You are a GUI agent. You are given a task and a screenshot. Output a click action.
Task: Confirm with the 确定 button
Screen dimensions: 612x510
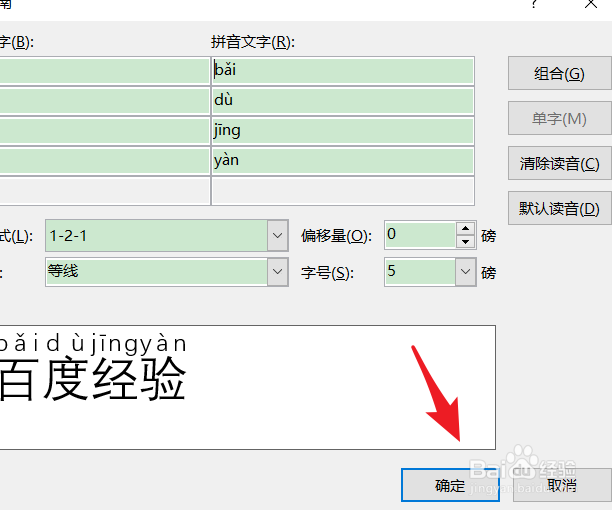tap(450, 485)
